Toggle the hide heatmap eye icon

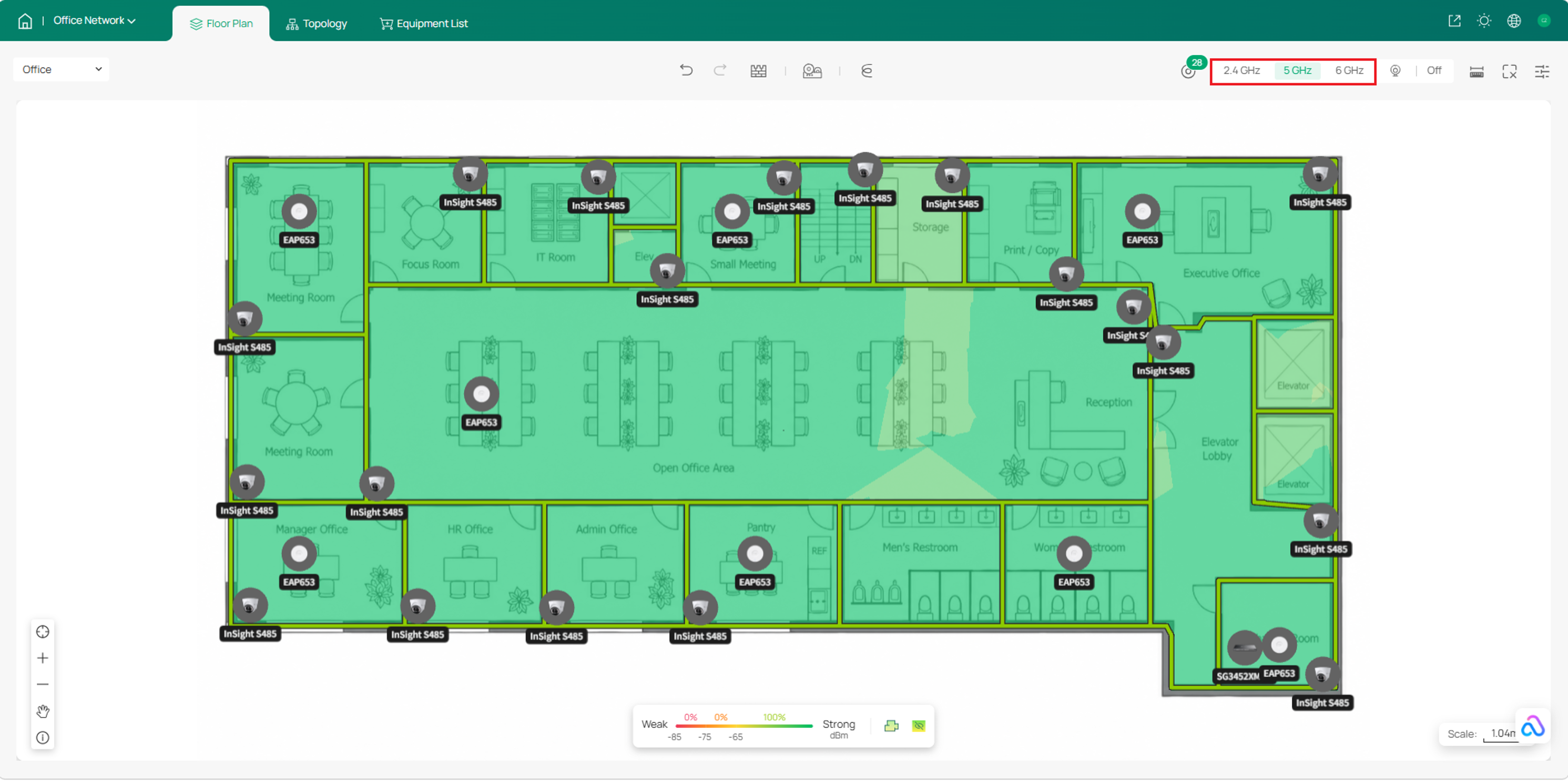pos(919,725)
